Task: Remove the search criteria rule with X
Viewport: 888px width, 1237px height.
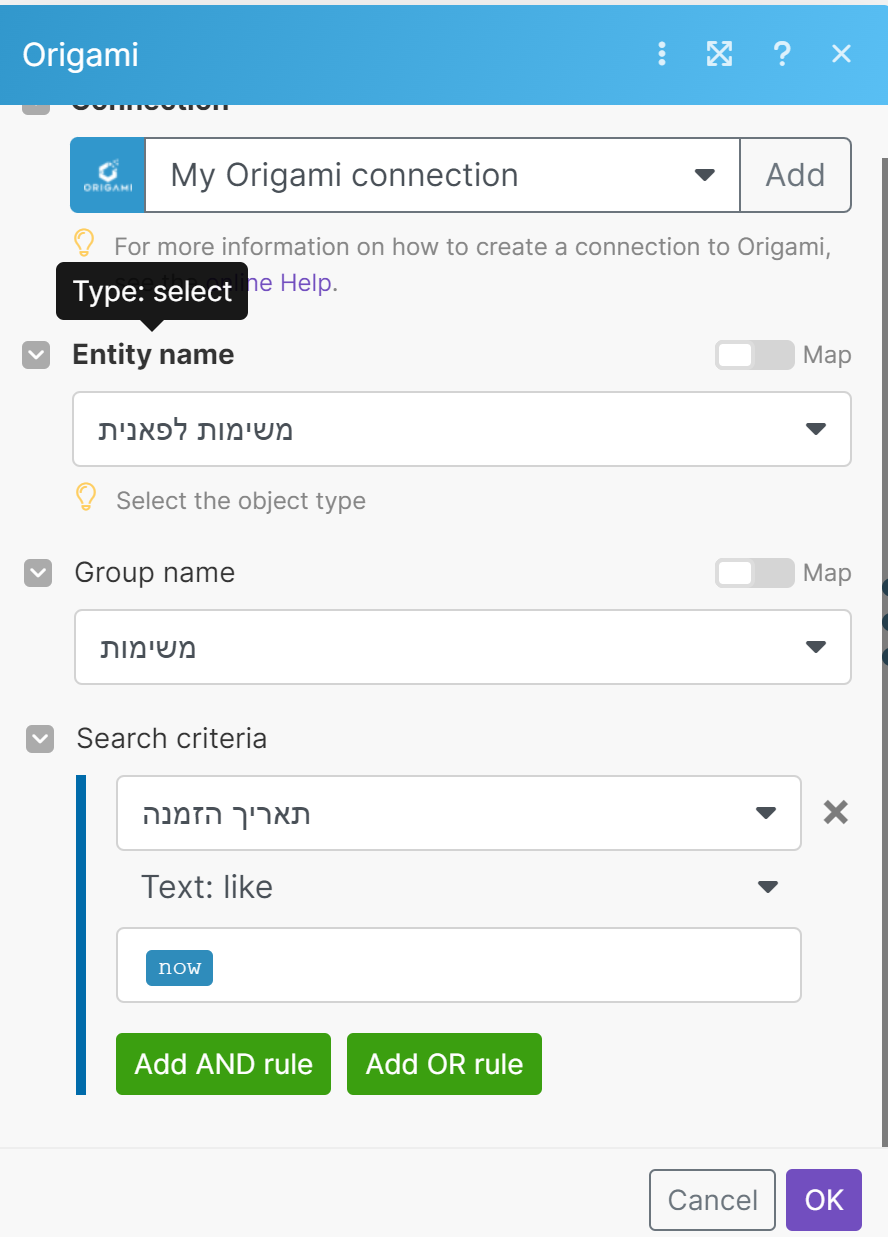Action: click(x=835, y=813)
